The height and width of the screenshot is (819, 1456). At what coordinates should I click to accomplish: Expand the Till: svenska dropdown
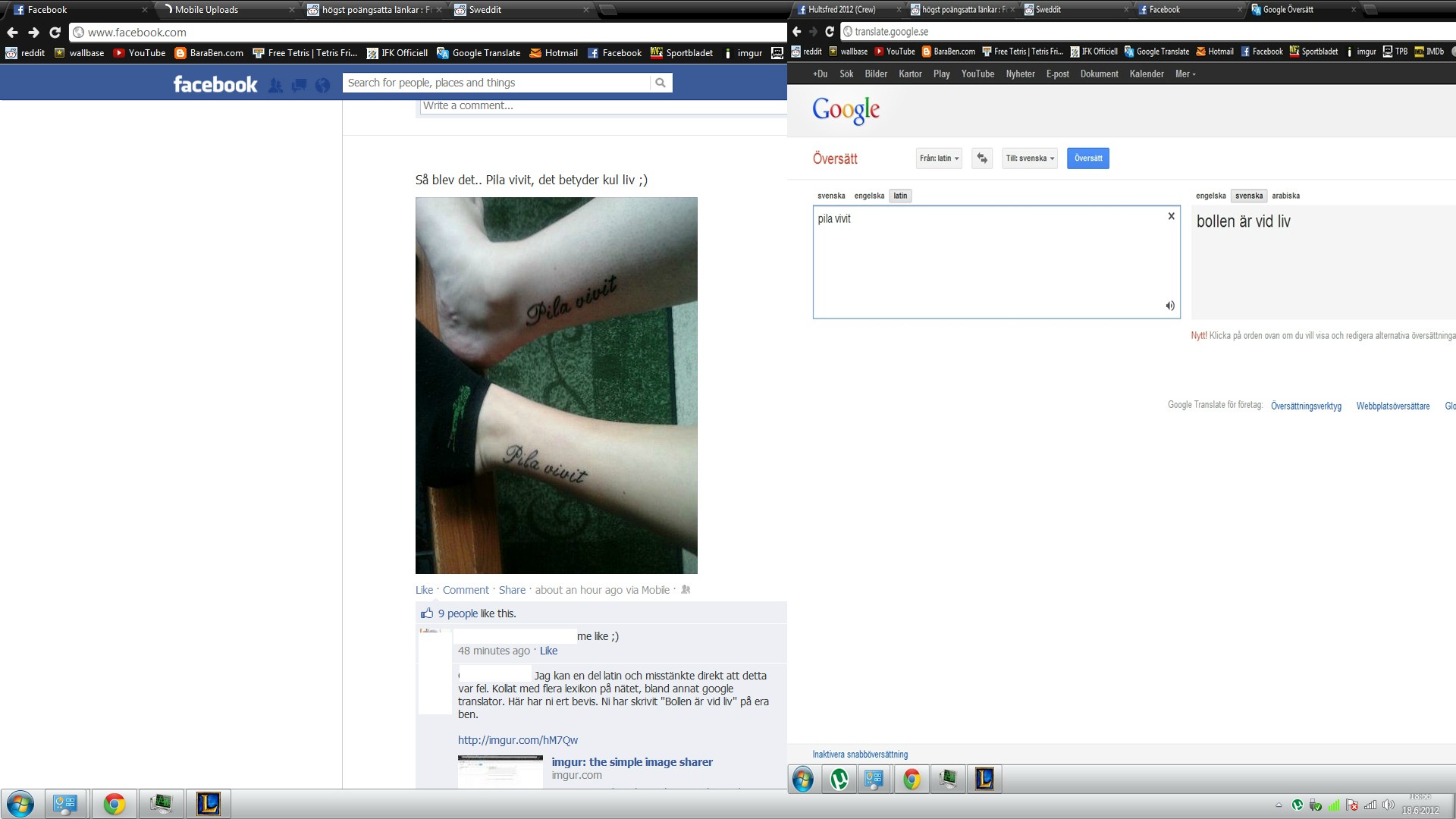click(1029, 158)
